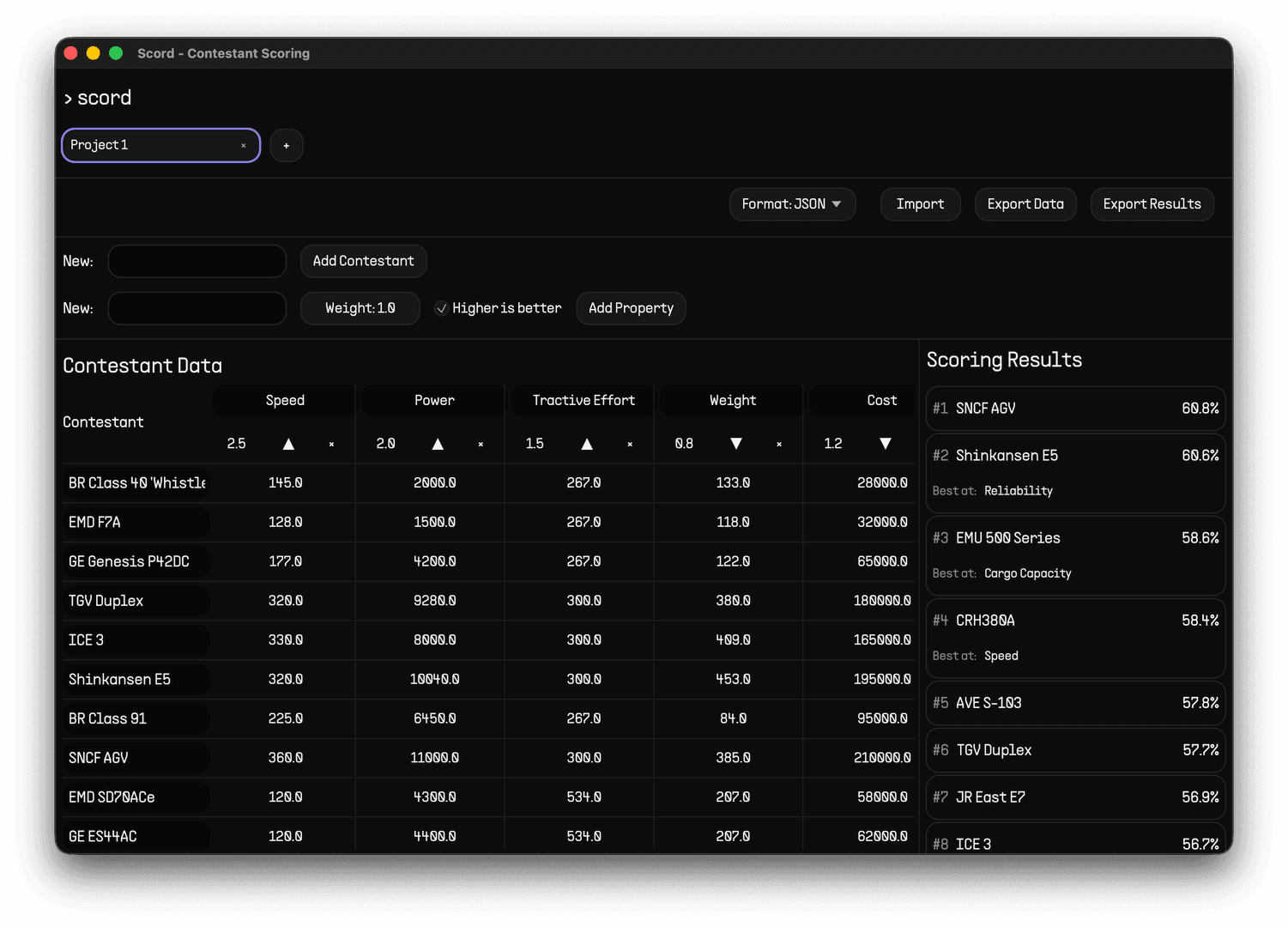Open the Shinkansen E5 scoring result card
Screen dimensions: 1288x927
click(x=1075, y=472)
